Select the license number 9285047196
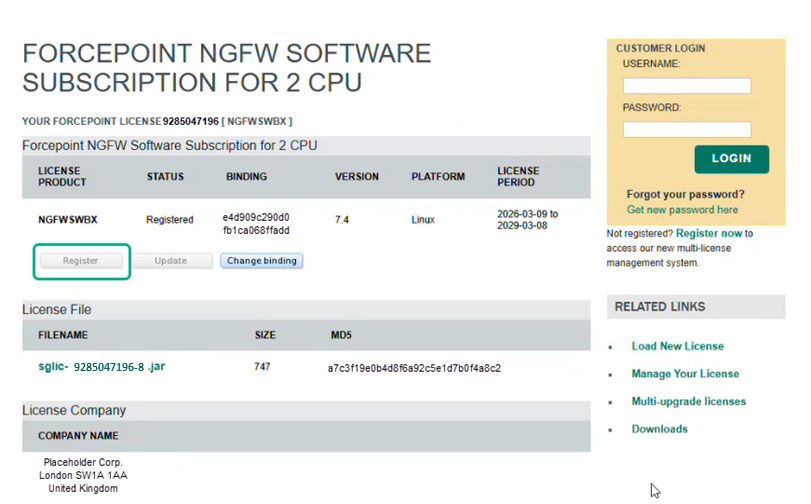811x504 pixels. (x=191, y=121)
